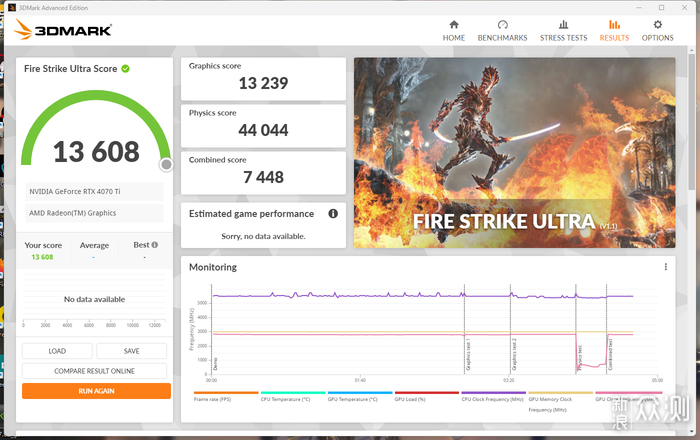Click the Combined score 7 448 value
700x440 pixels.
[263, 177]
